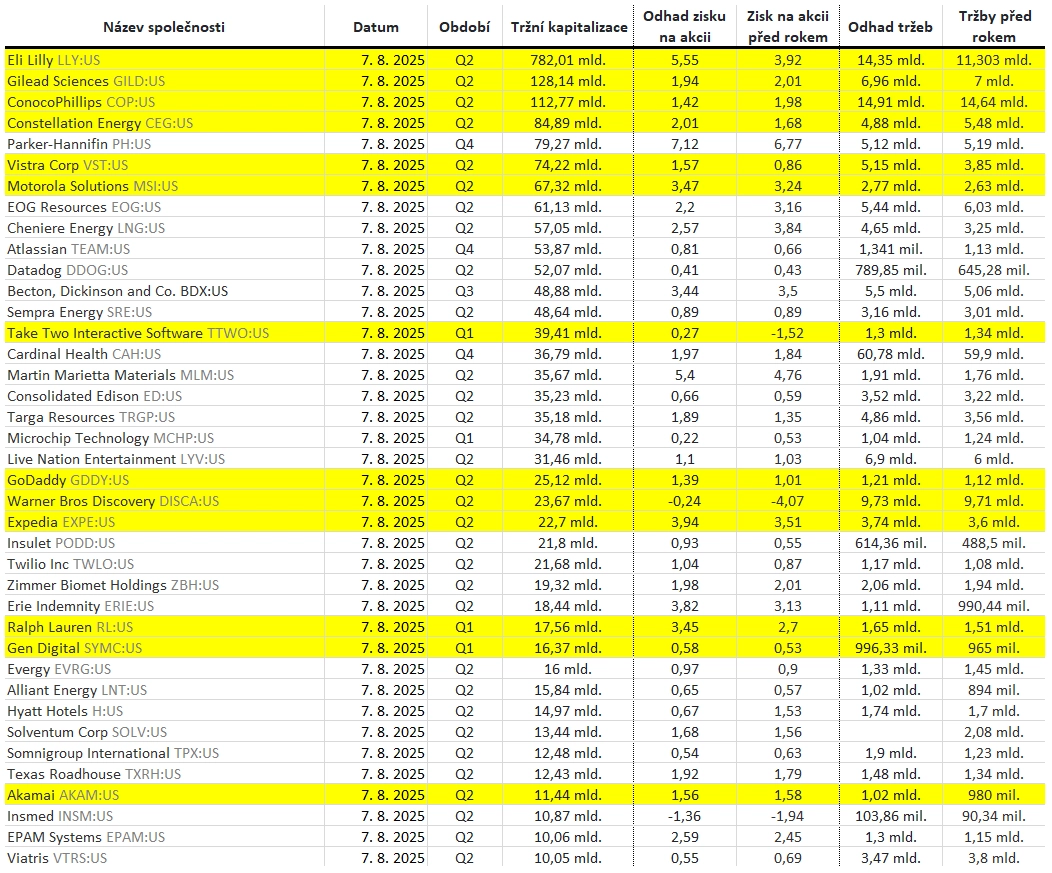Click Evergy's market cap 16 mld.
This screenshot has width=1052, height=873.
[x=568, y=668]
